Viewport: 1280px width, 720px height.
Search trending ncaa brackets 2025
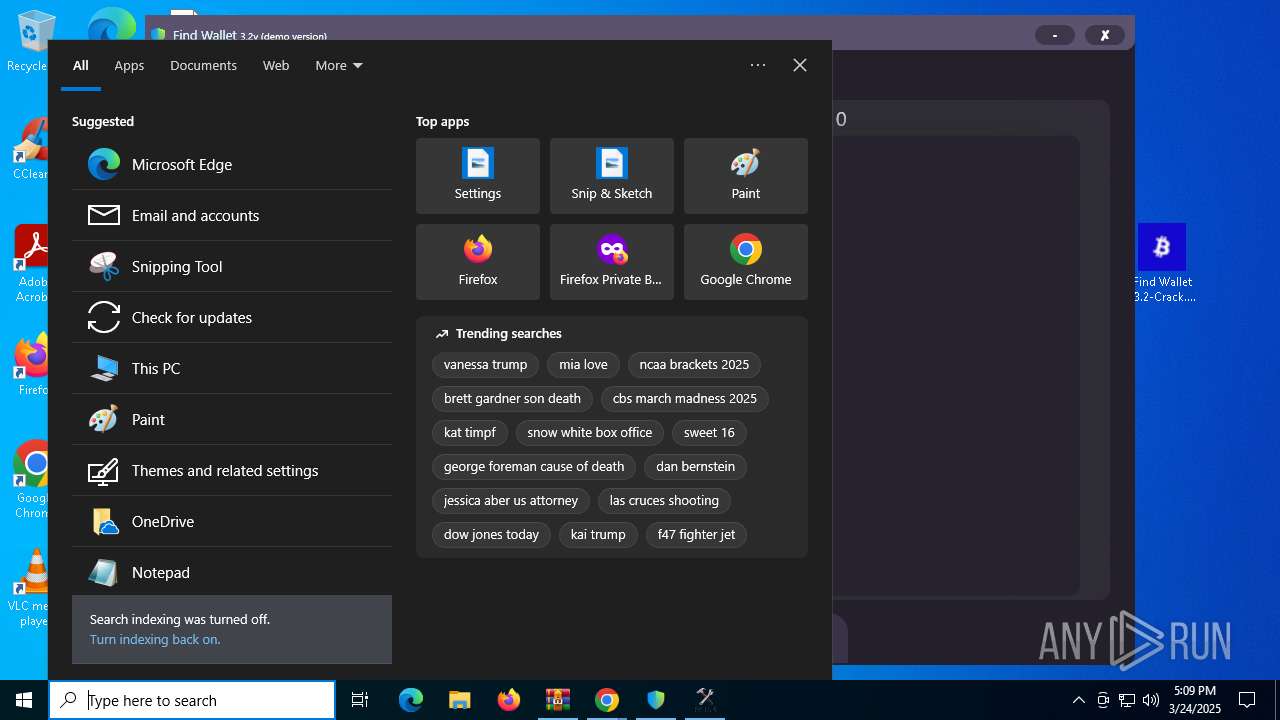tap(694, 364)
